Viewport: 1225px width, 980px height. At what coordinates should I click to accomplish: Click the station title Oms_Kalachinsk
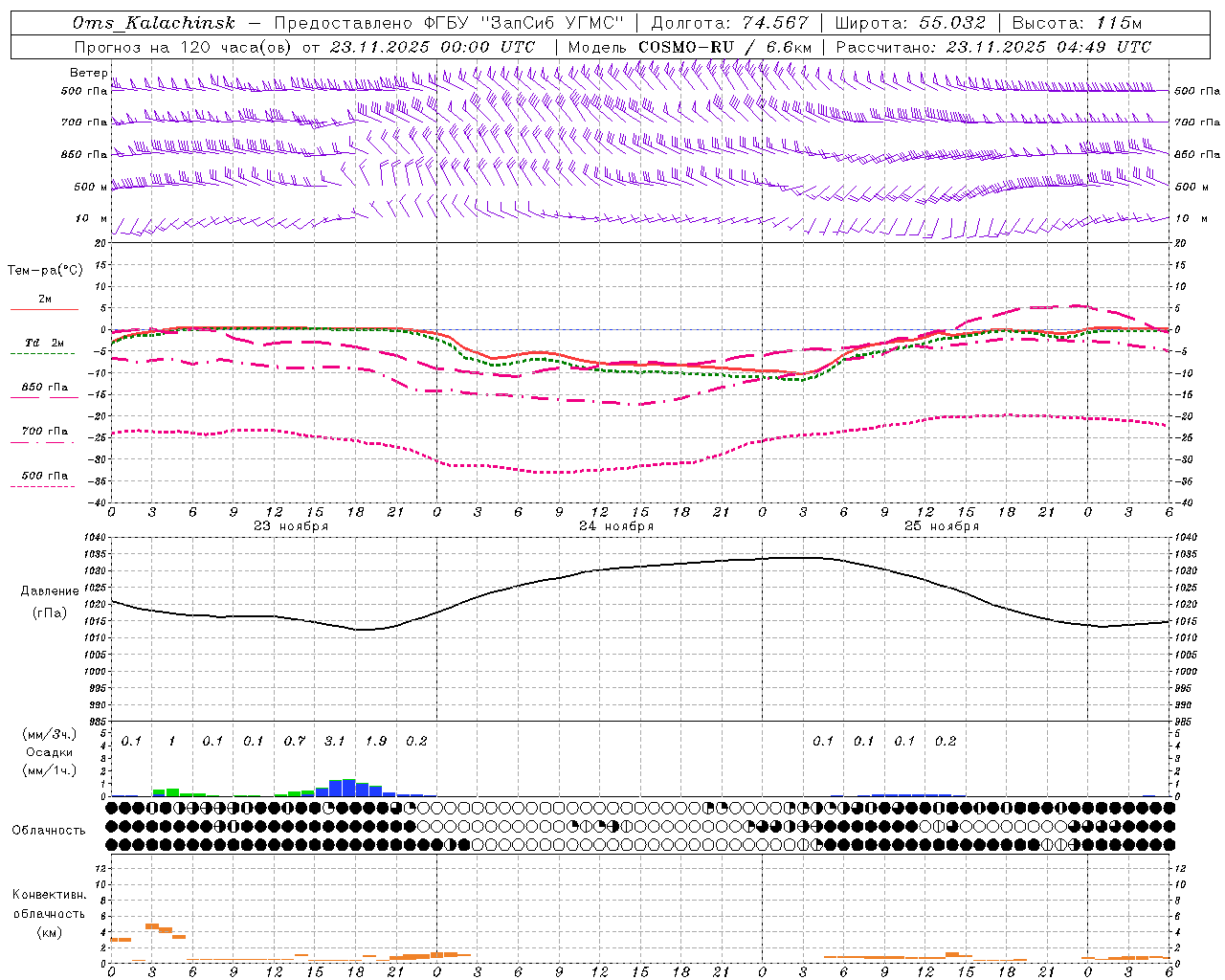click(x=153, y=23)
